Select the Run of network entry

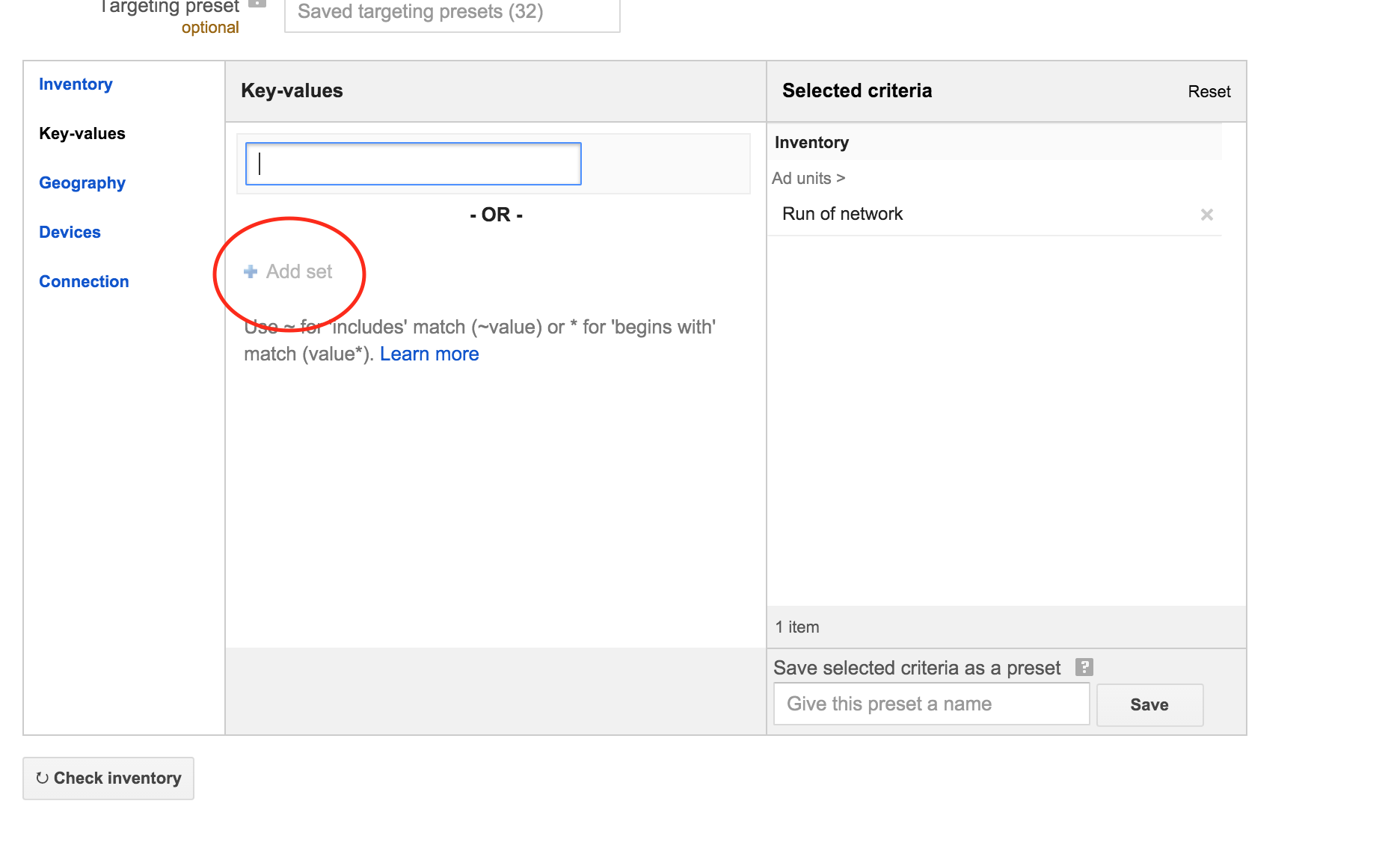point(842,215)
